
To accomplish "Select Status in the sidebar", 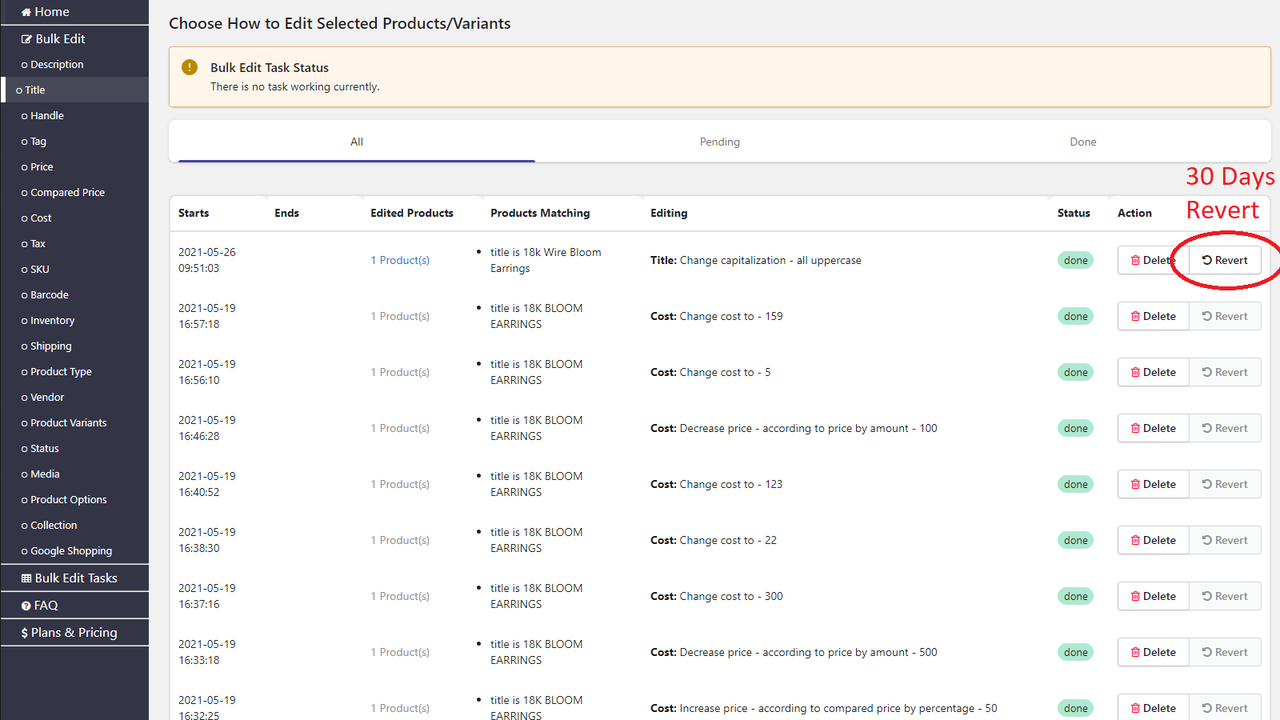I will click(x=74, y=449).
